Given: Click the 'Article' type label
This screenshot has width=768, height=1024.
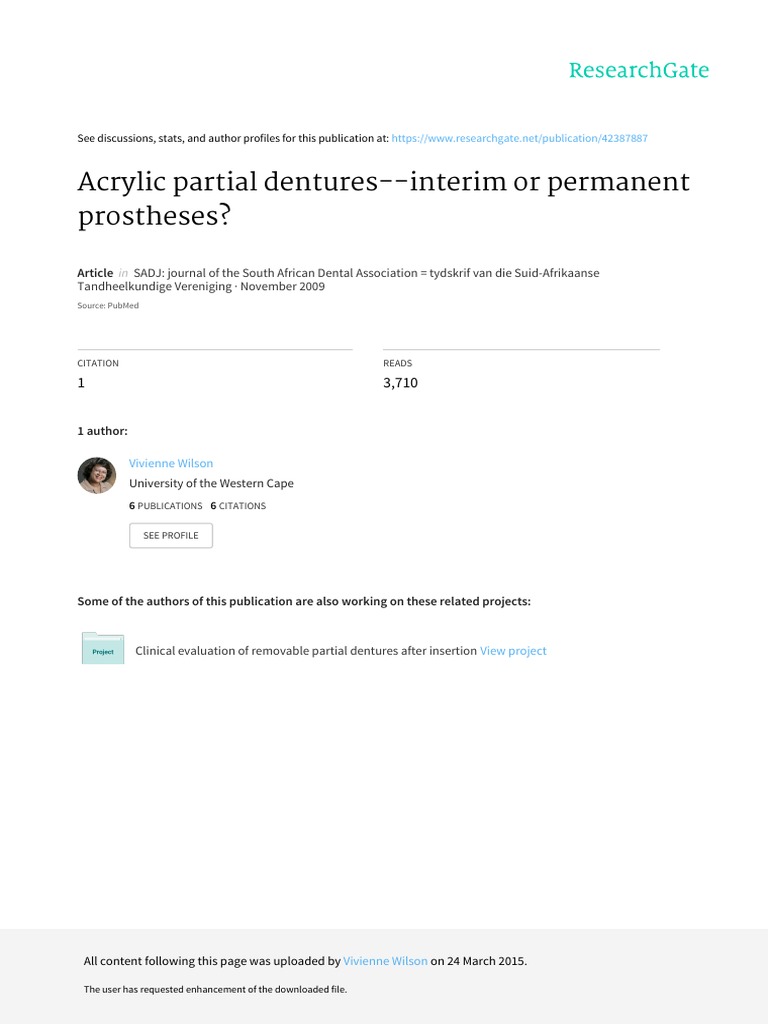Looking at the screenshot, I should pyautogui.click(x=95, y=273).
